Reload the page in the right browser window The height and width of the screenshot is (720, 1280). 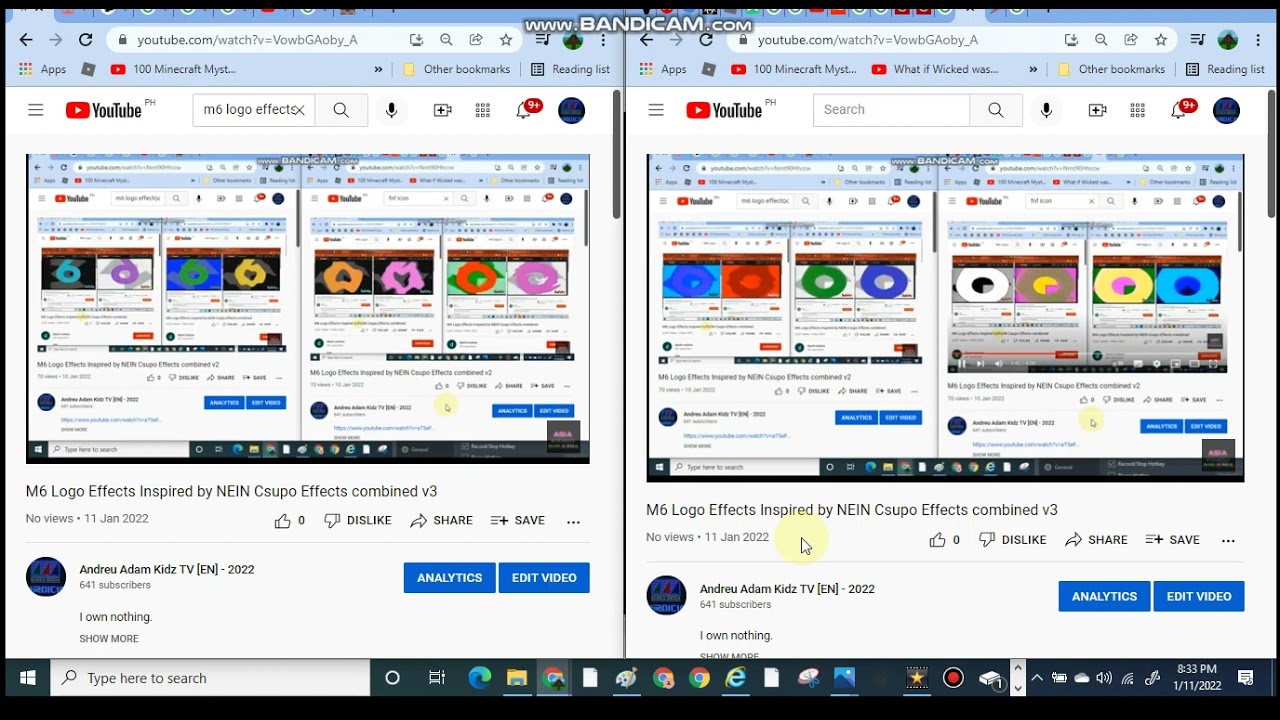(706, 40)
